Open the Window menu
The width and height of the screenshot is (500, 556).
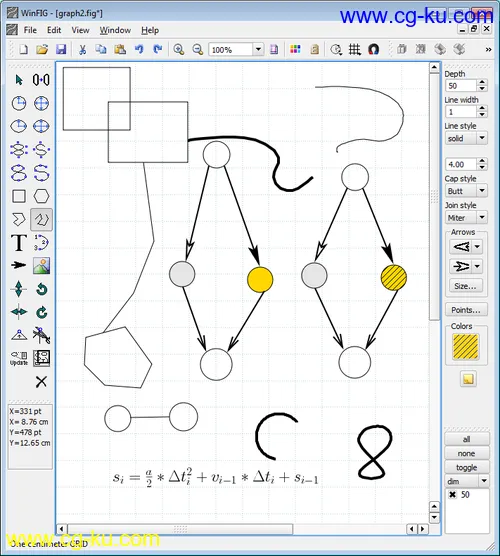point(115,30)
